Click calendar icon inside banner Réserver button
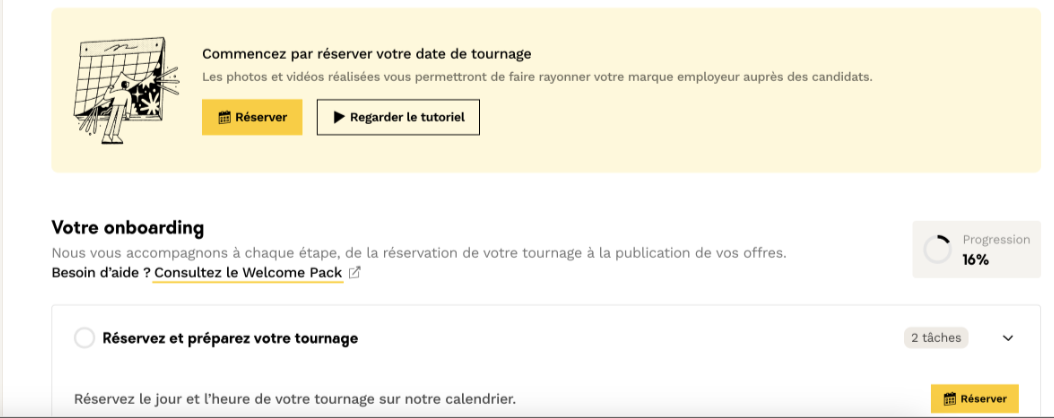 224,117
